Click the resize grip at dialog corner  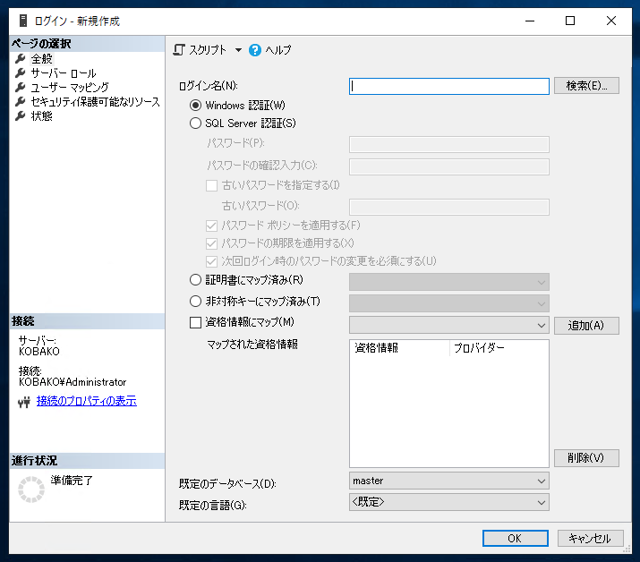627,550
